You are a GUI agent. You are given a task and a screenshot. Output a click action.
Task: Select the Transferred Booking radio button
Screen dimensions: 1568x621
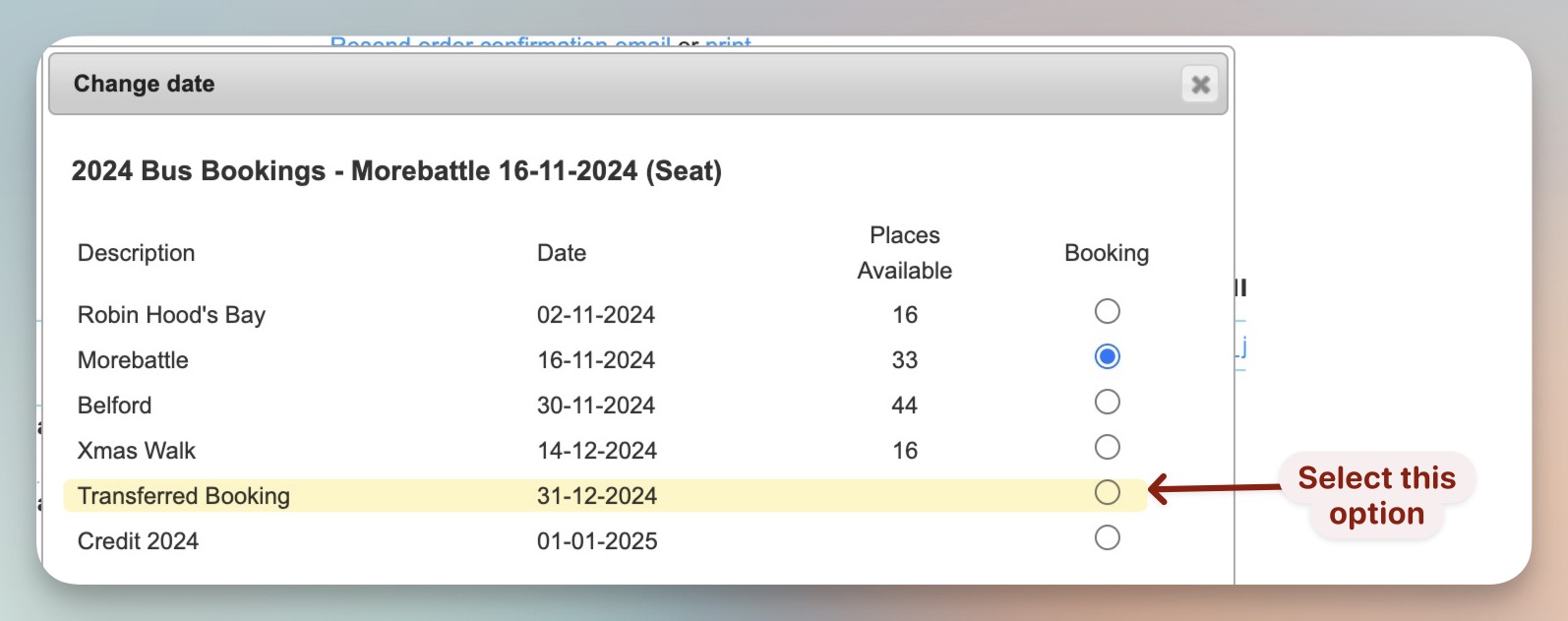click(x=1107, y=493)
